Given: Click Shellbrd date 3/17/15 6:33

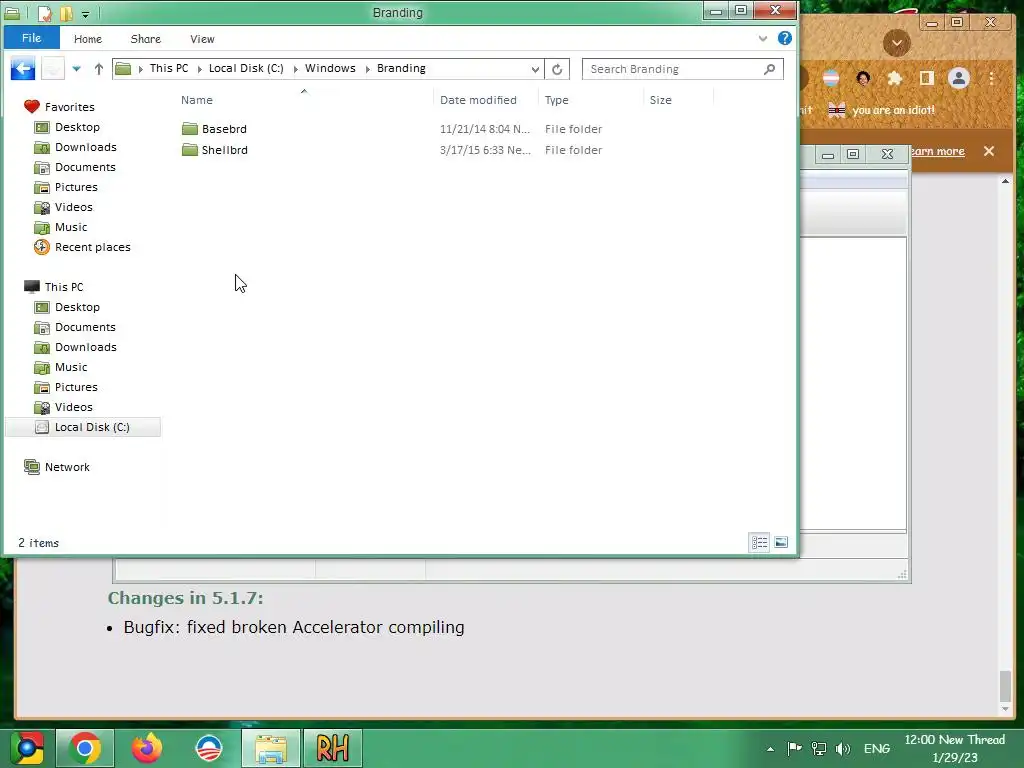Looking at the screenshot, I should click(485, 150).
